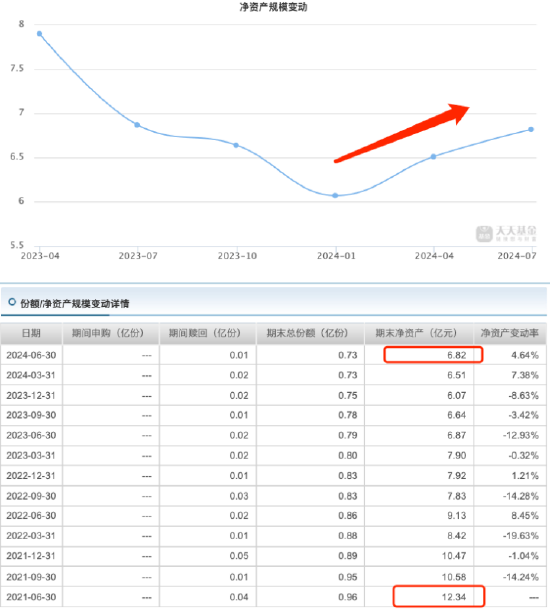The width and height of the screenshot is (550, 611).
Task: Select the 2023-12-31 date cell
Action: pos(31,396)
